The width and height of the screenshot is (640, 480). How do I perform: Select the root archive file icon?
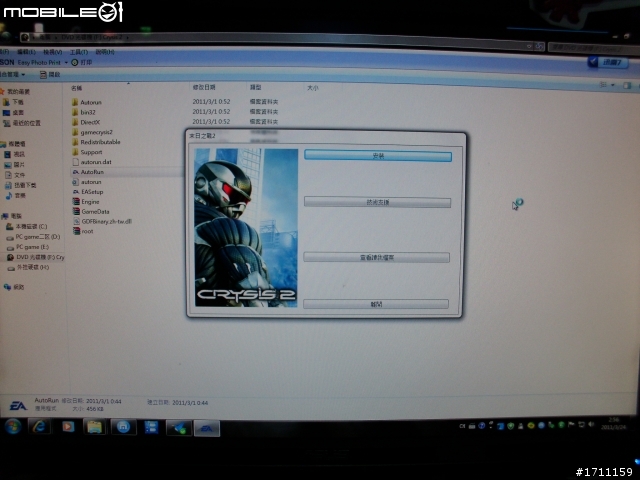point(76,231)
